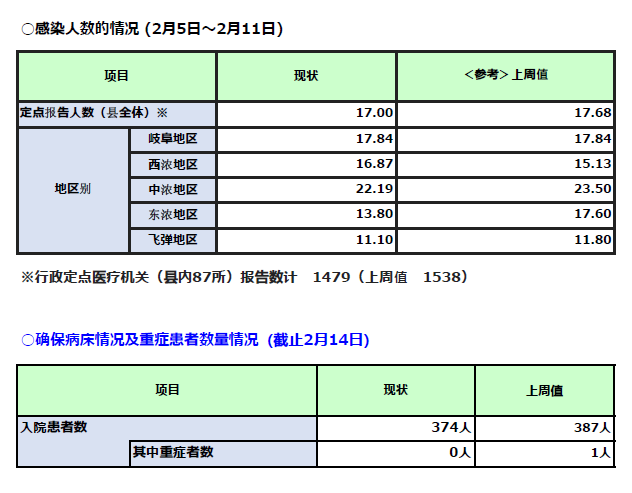Viewport: 632px width, 493px height.
Task: Click the "定点报告人数(县全体)" row label
Action: point(95,113)
